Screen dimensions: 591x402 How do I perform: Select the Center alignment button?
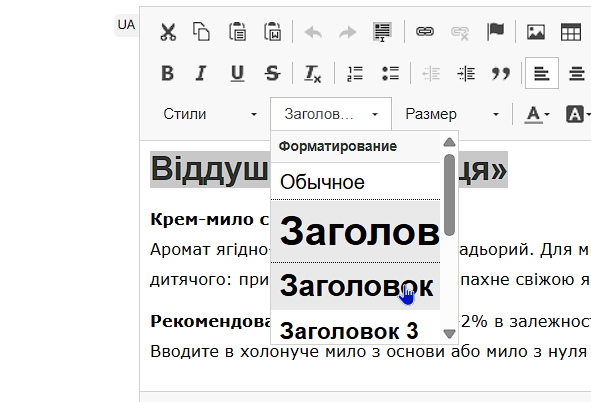576,73
